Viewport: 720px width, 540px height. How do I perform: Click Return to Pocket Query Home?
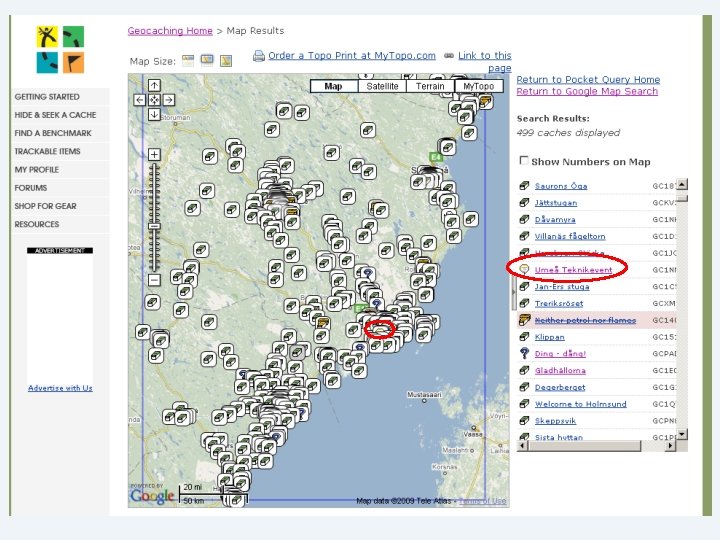click(588, 79)
